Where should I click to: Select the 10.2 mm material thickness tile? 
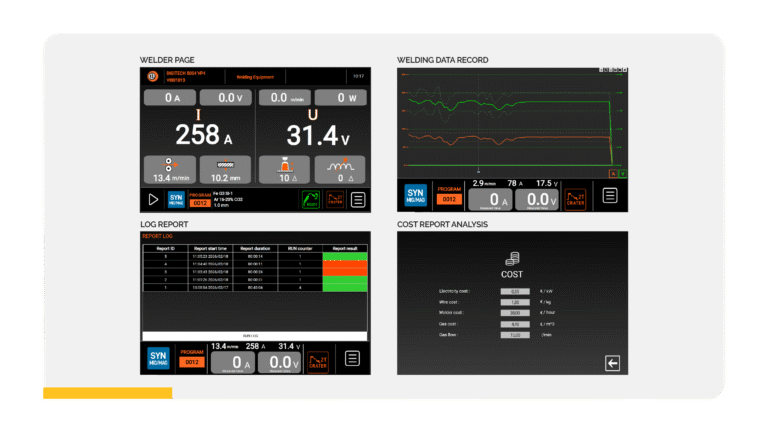click(x=224, y=167)
